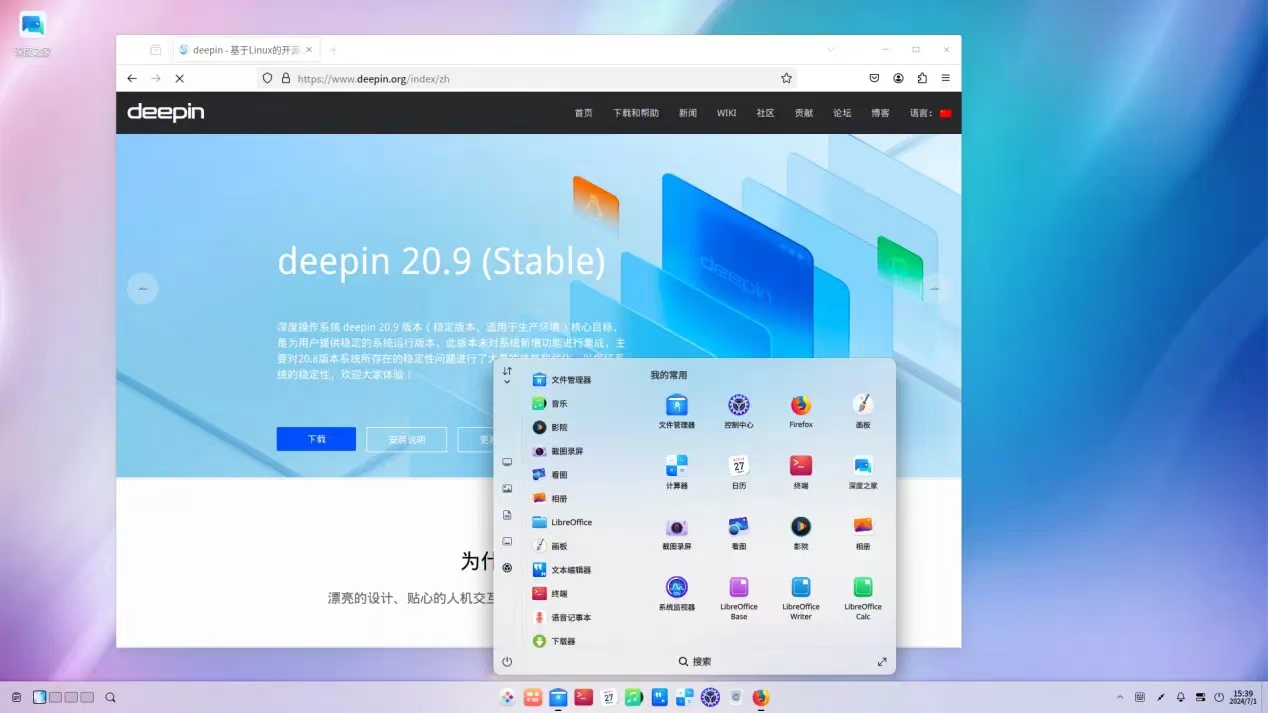Open 画板 in the 我的常用 grid
1268x713 pixels.
863,410
